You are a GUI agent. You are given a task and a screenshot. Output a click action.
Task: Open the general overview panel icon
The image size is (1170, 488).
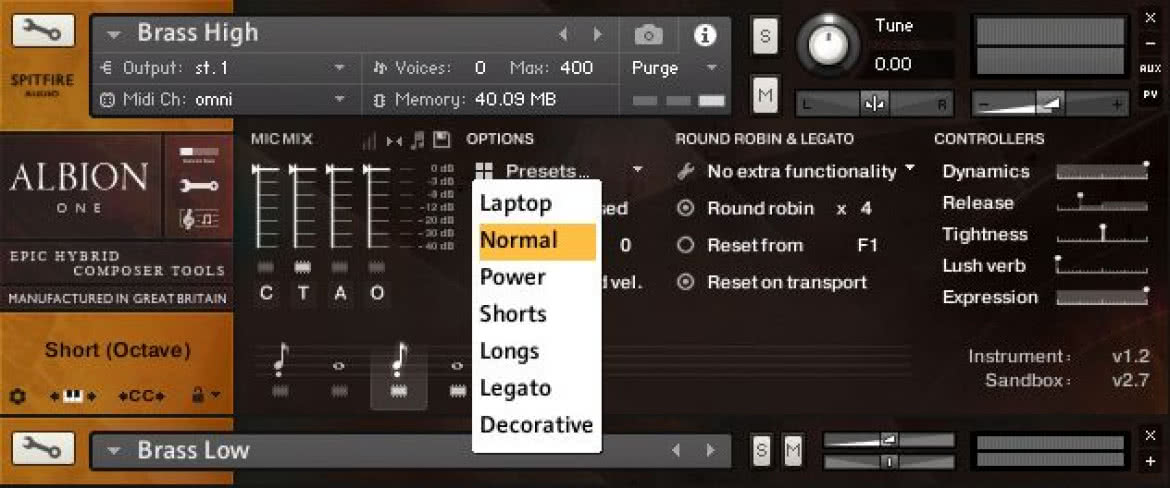pyautogui.click(x=200, y=155)
